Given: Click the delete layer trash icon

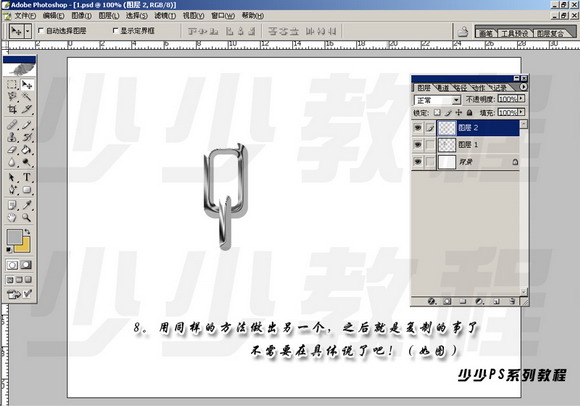Looking at the screenshot, I should point(512,301).
